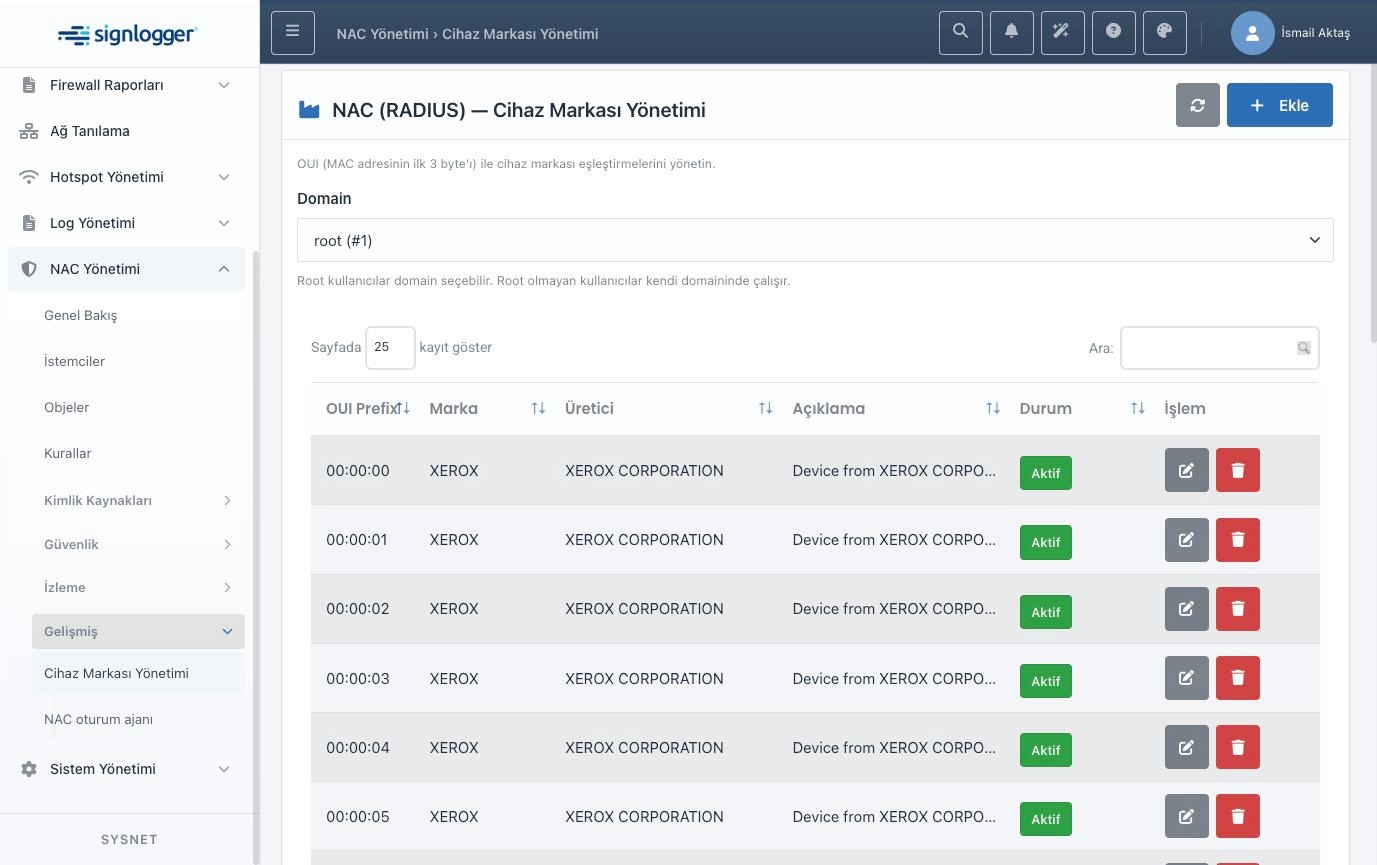Screen dimensions: 1377x865
Task: Click İsmail Aktaş username
Action: coord(1315,33)
